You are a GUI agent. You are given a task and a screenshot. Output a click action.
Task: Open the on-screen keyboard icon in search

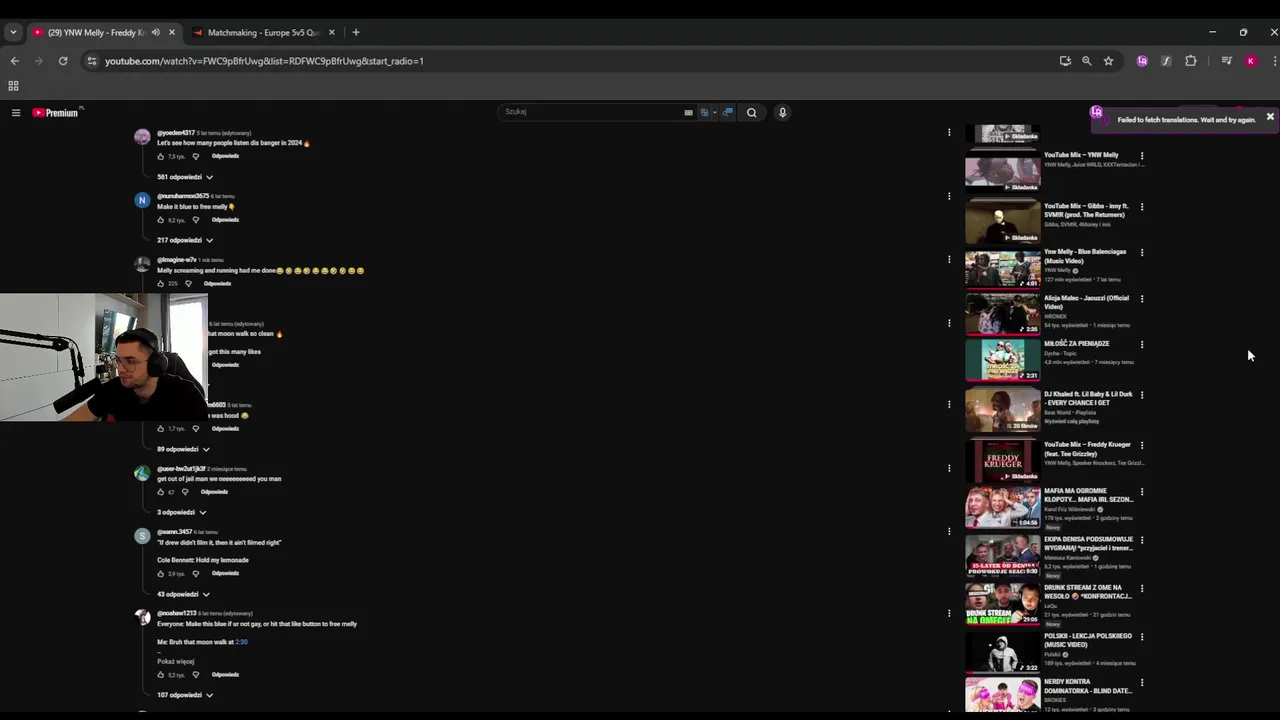tap(688, 113)
